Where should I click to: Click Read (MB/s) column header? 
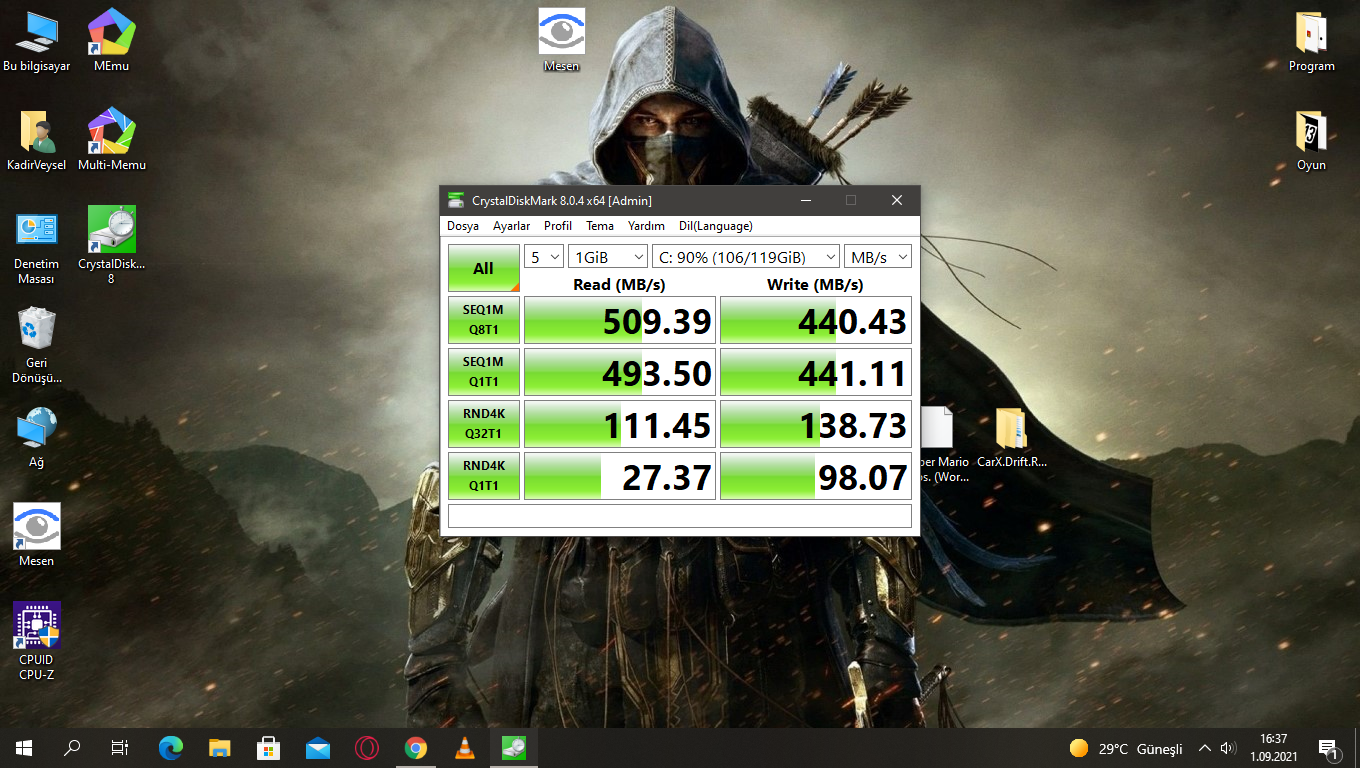click(619, 285)
